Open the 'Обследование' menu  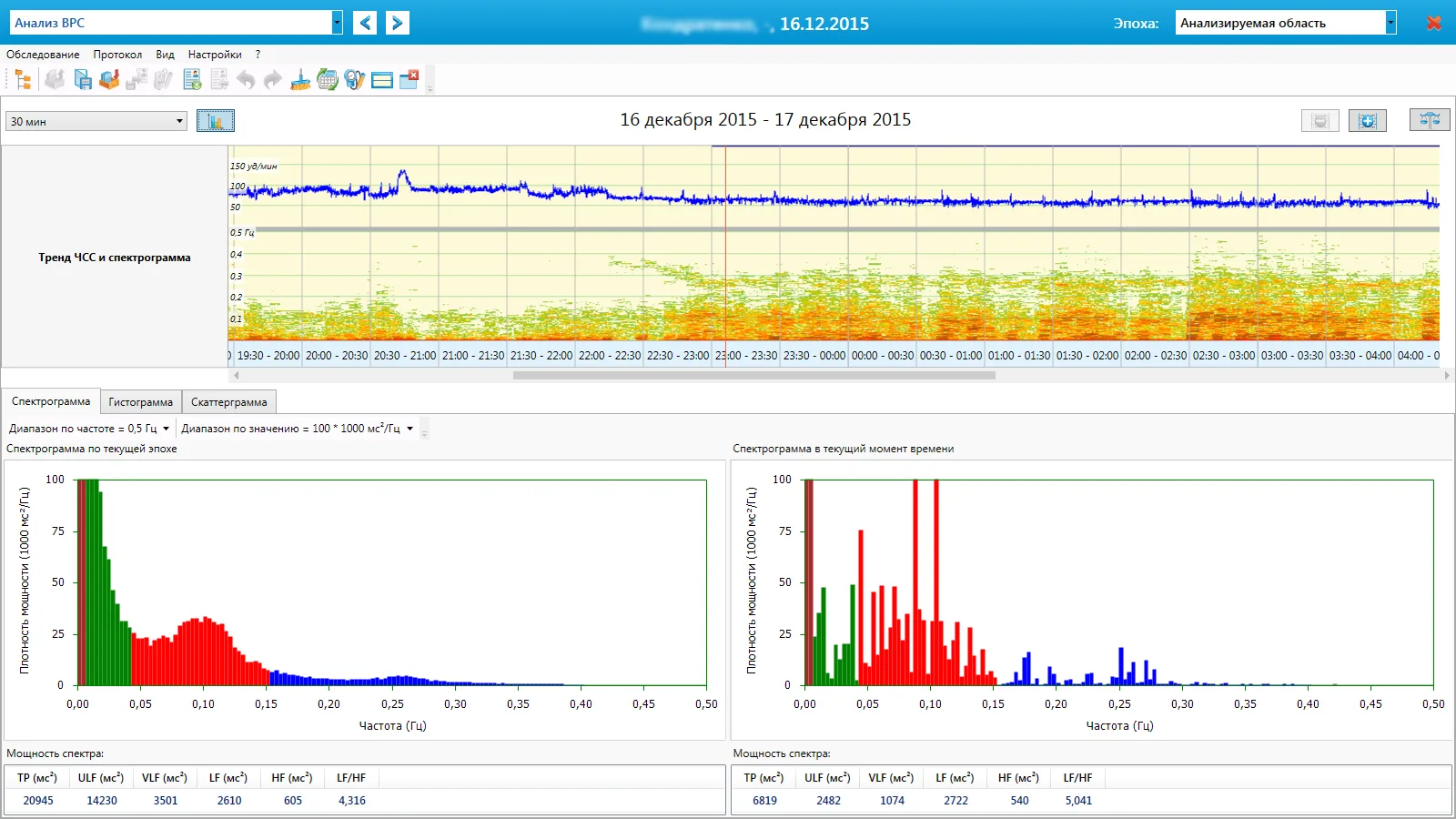click(x=43, y=55)
